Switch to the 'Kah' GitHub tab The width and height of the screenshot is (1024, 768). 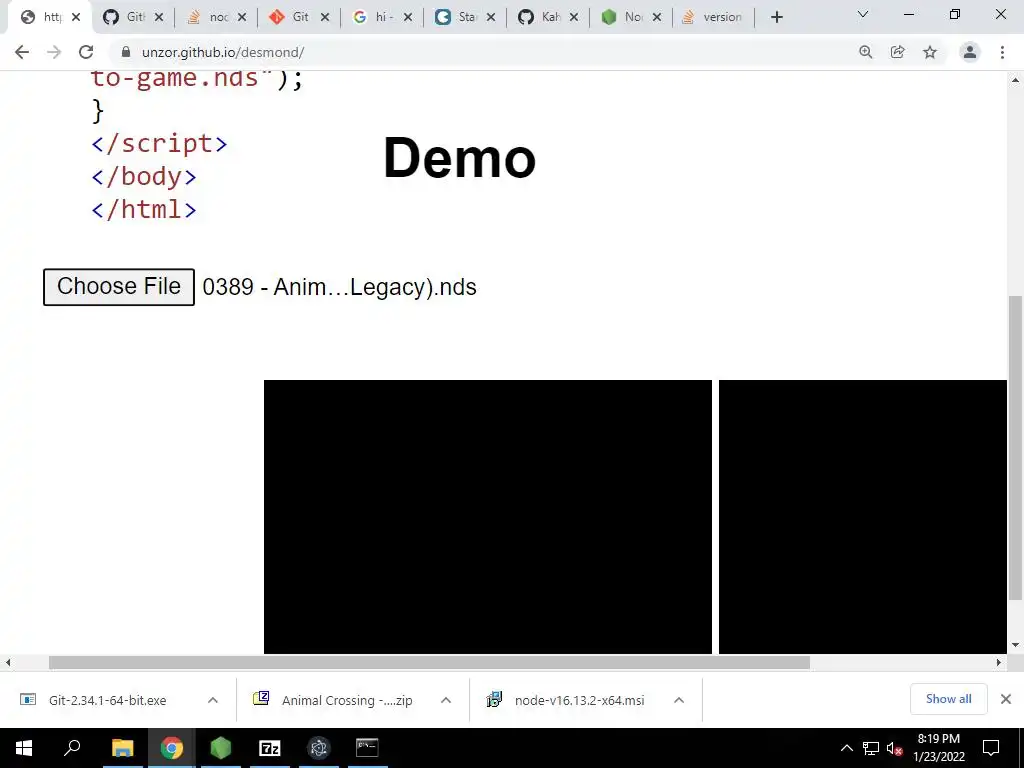pos(548,18)
